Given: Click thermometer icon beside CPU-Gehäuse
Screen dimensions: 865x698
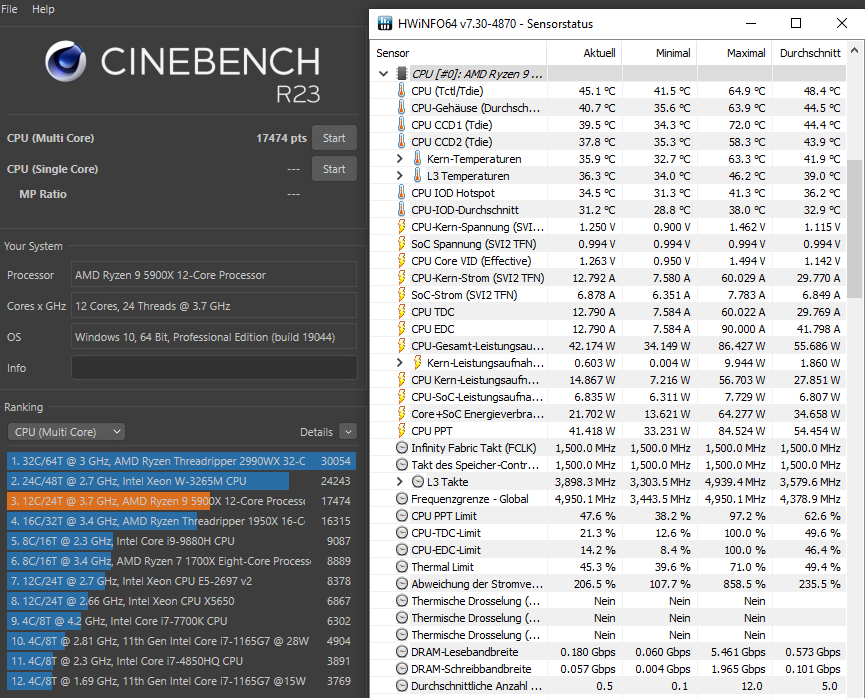Looking at the screenshot, I should click(402, 108).
